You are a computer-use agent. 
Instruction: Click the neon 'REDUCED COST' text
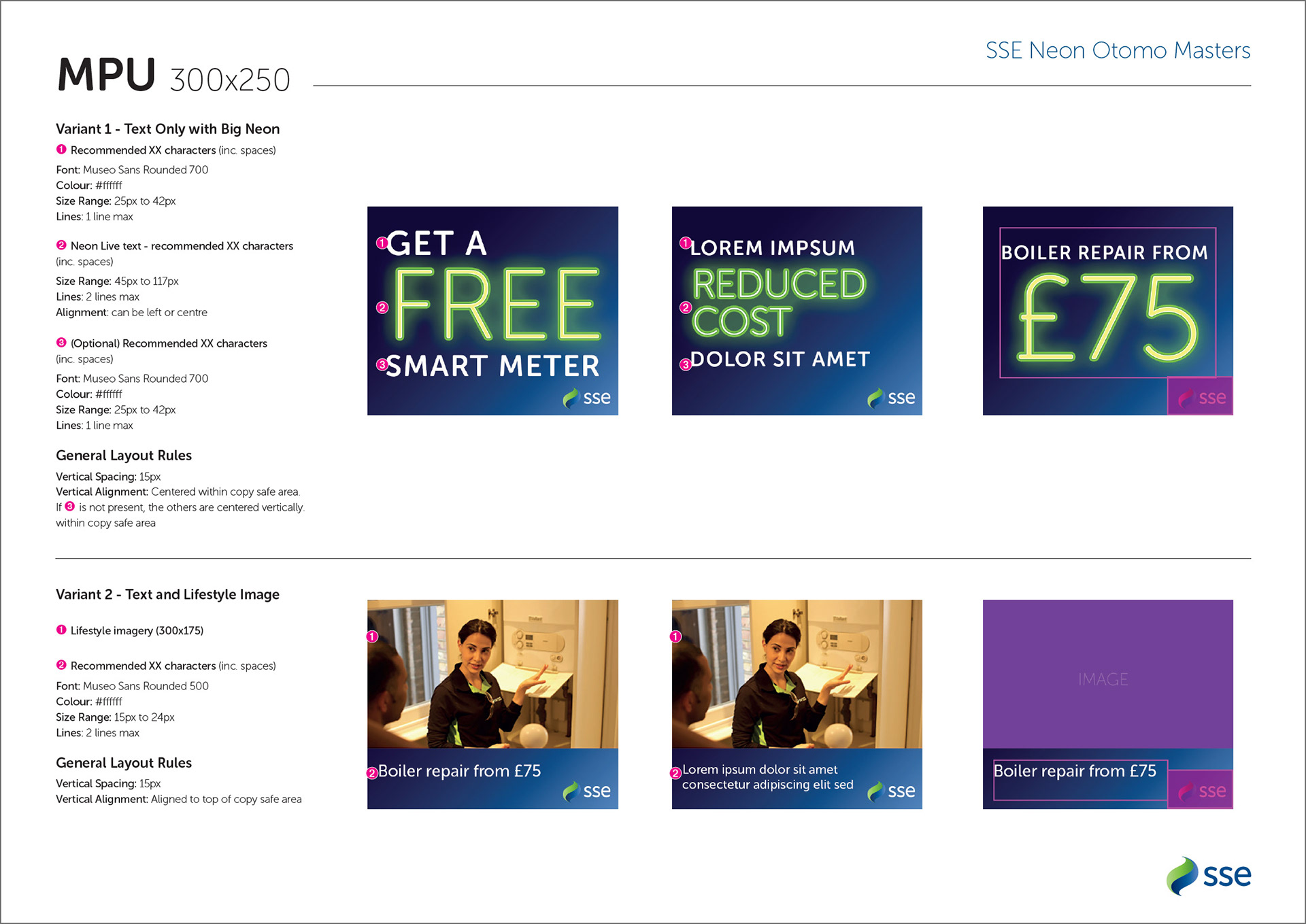[779, 303]
